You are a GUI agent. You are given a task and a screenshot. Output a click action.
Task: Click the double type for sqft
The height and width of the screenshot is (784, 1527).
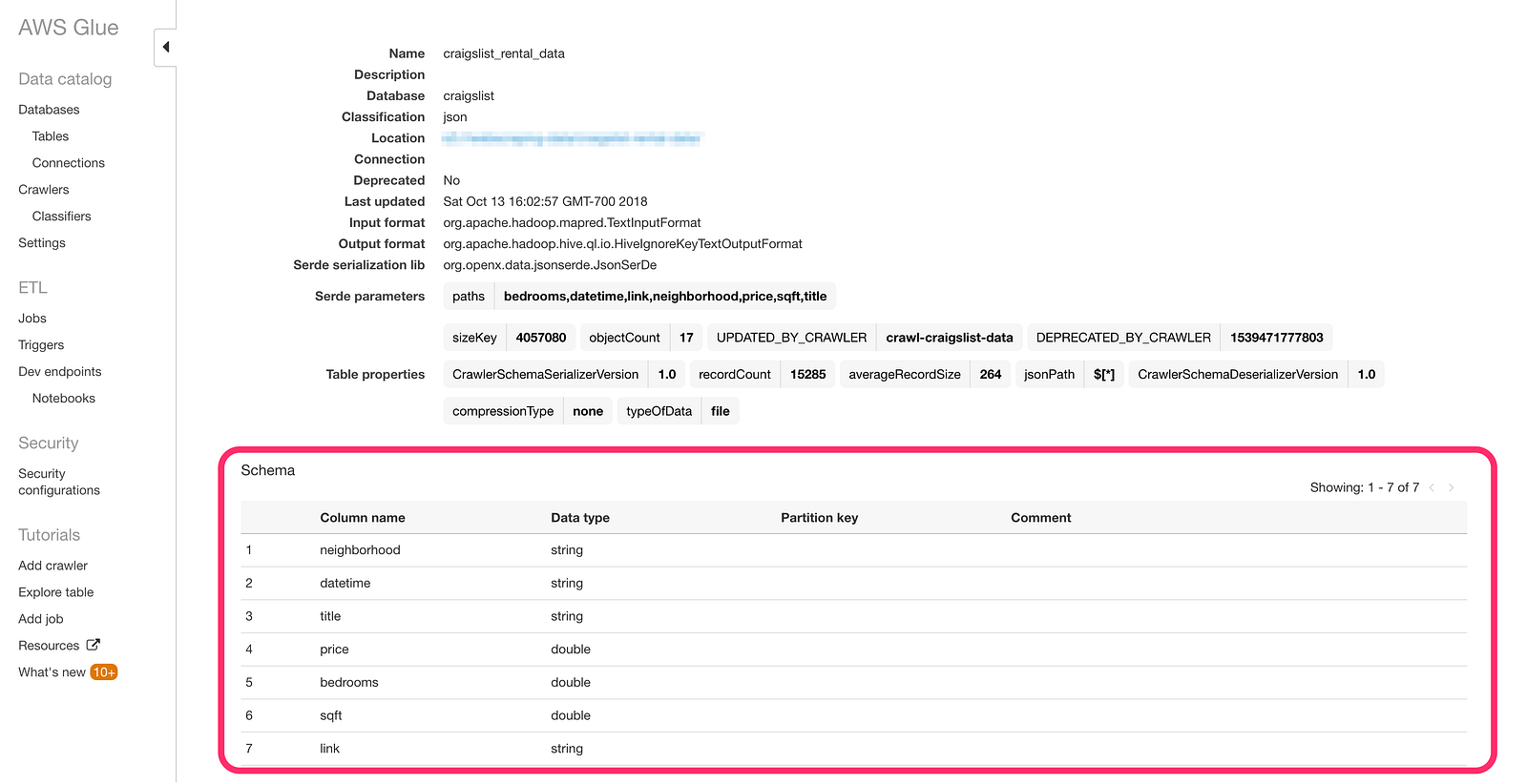571,715
